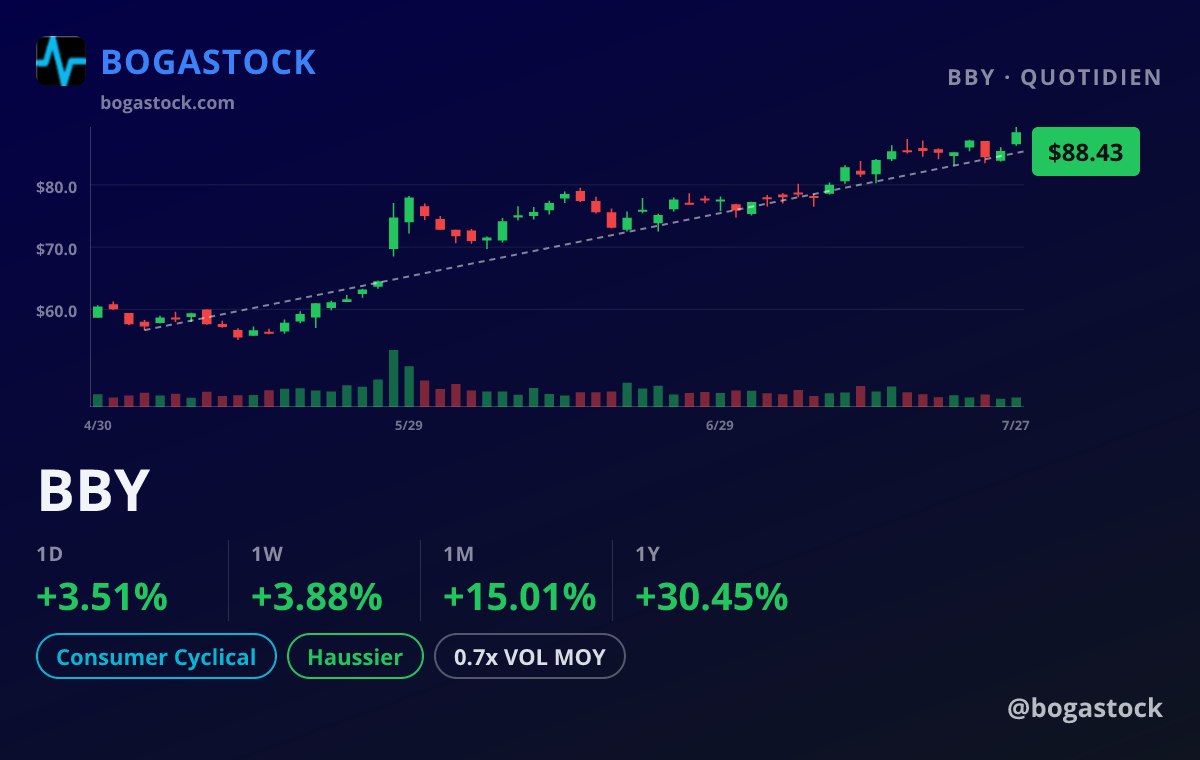1200x760 pixels.
Task: Click the $80.0 price axis label
Action: (57, 186)
